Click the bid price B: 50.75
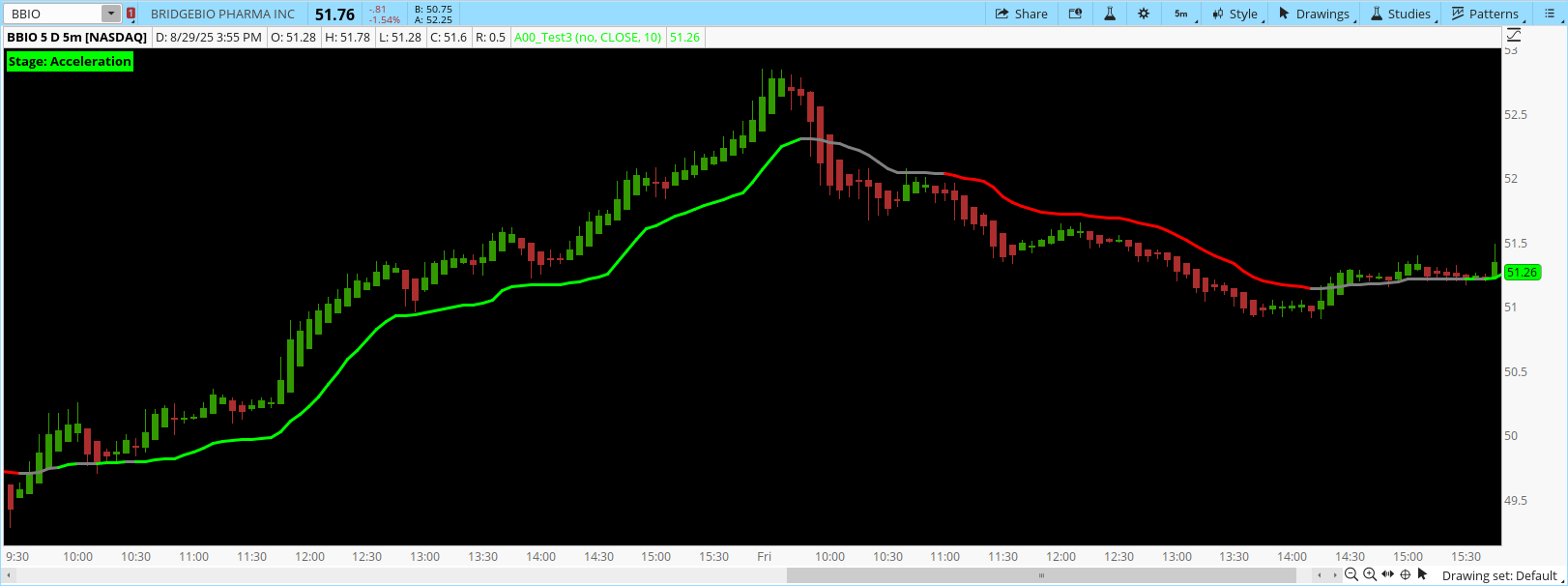The height and width of the screenshot is (586, 1568). pos(433,9)
